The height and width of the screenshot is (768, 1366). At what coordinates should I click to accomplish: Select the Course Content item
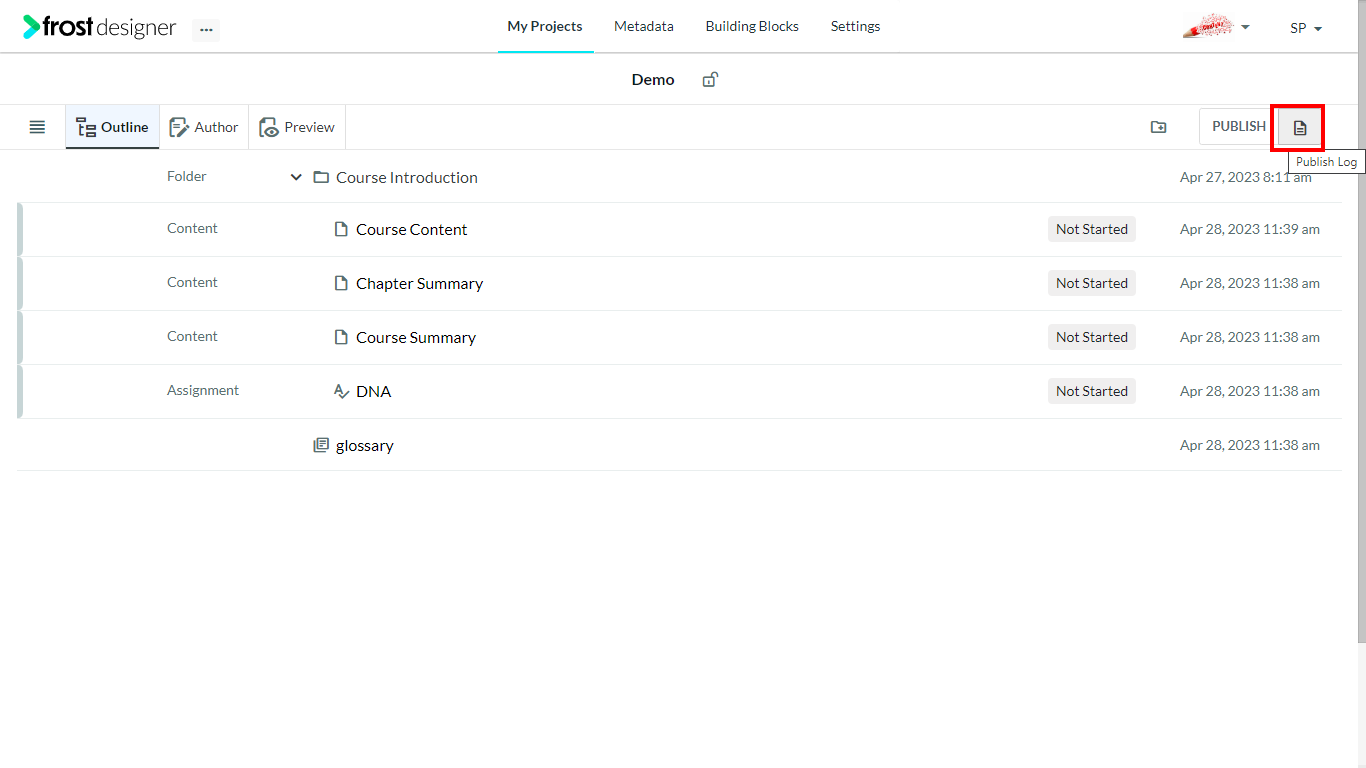point(412,229)
